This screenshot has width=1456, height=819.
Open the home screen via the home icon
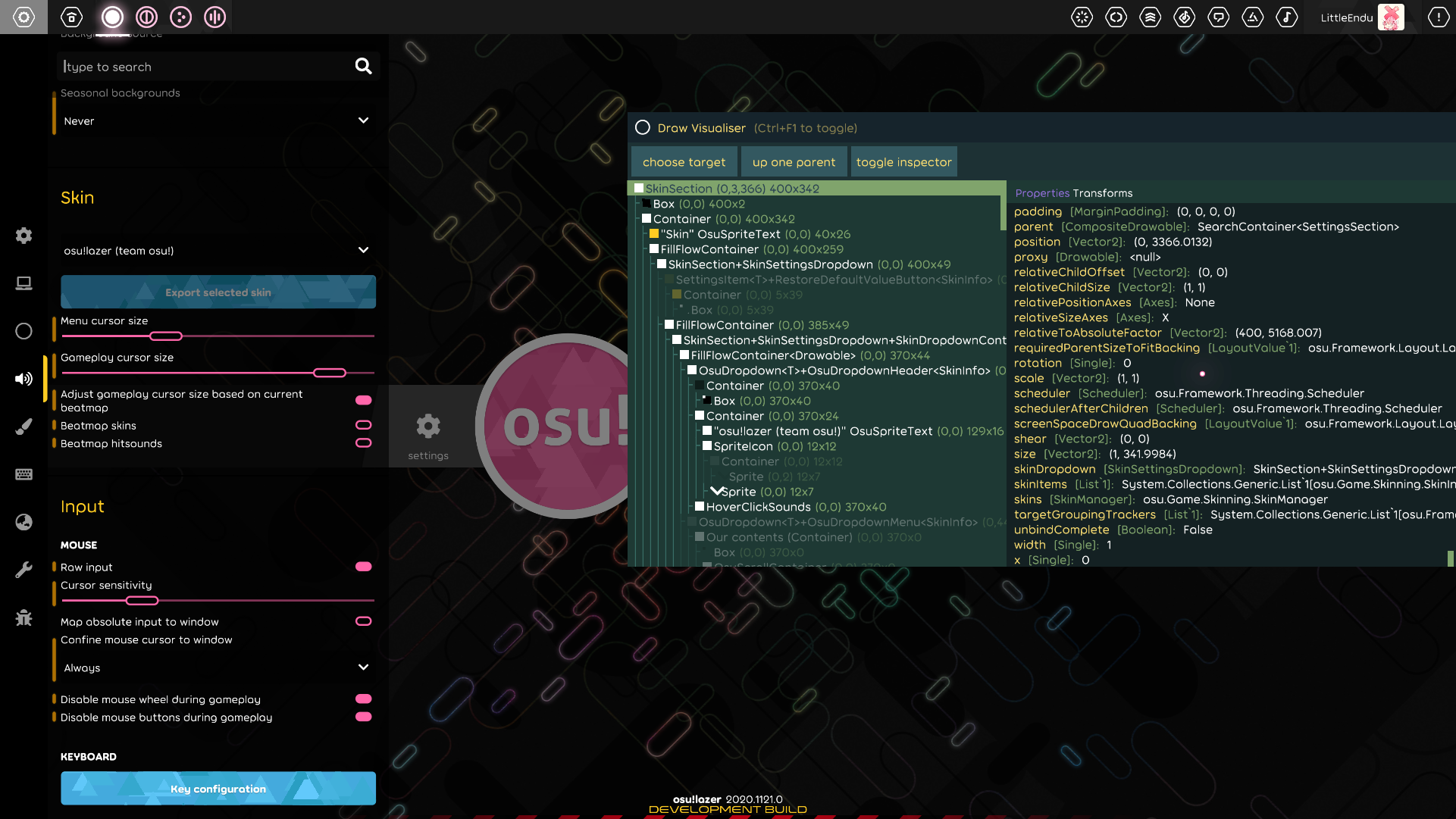71,17
